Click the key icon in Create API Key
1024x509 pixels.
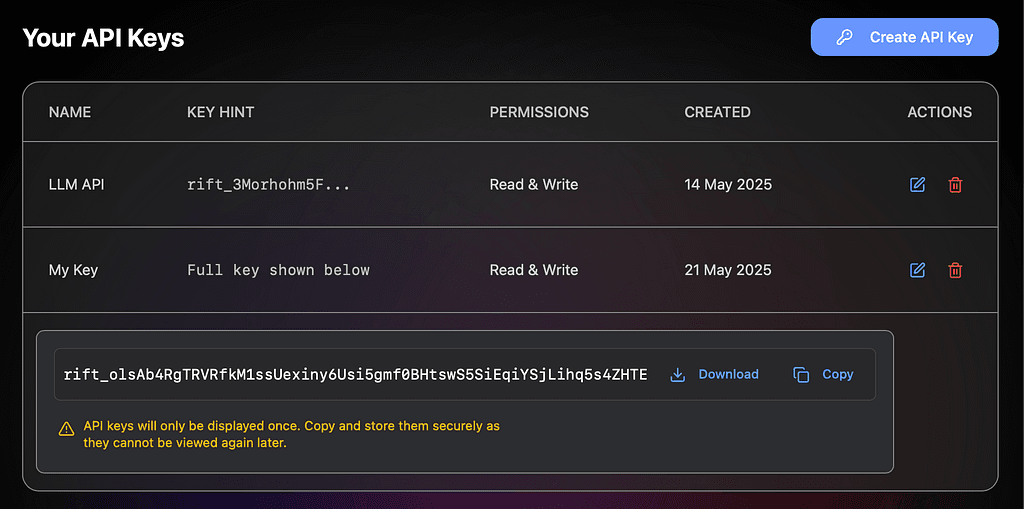coord(844,37)
